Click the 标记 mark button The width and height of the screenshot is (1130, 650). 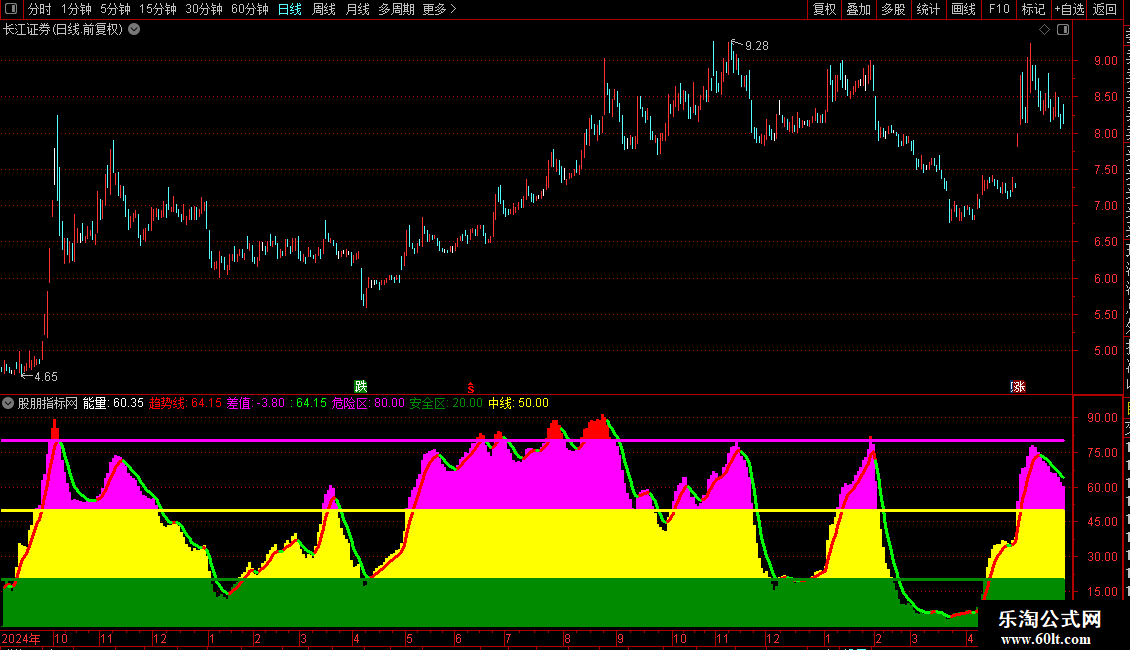click(x=1033, y=9)
